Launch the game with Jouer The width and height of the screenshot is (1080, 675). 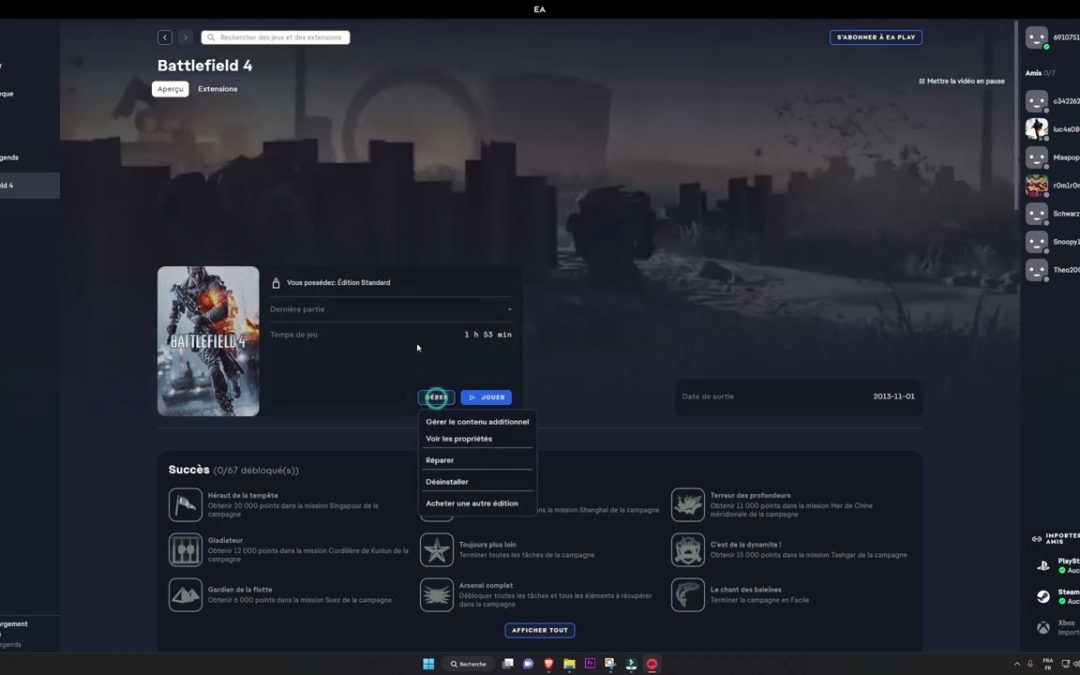486,397
